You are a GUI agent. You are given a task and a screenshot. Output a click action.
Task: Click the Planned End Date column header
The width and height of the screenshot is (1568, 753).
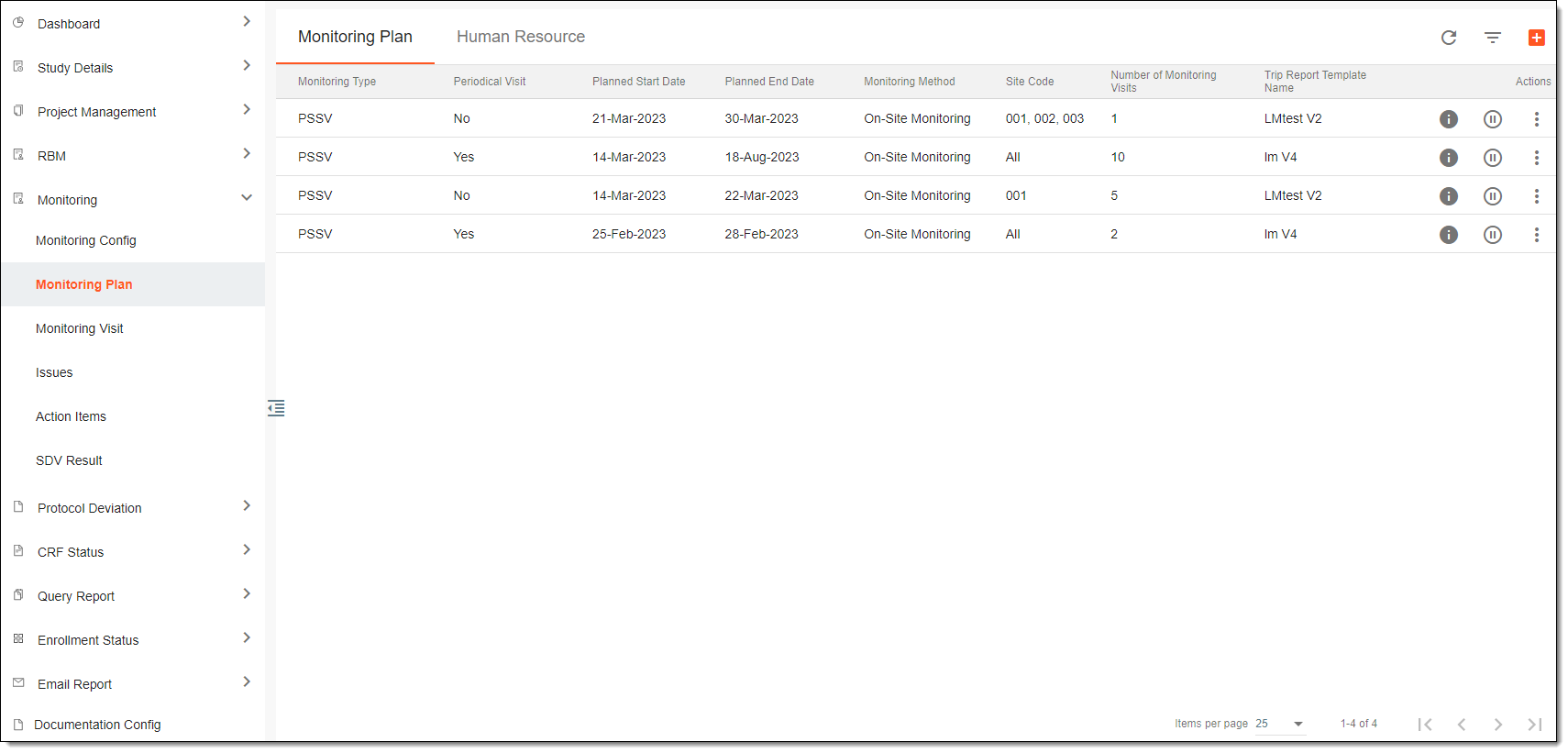click(x=769, y=82)
